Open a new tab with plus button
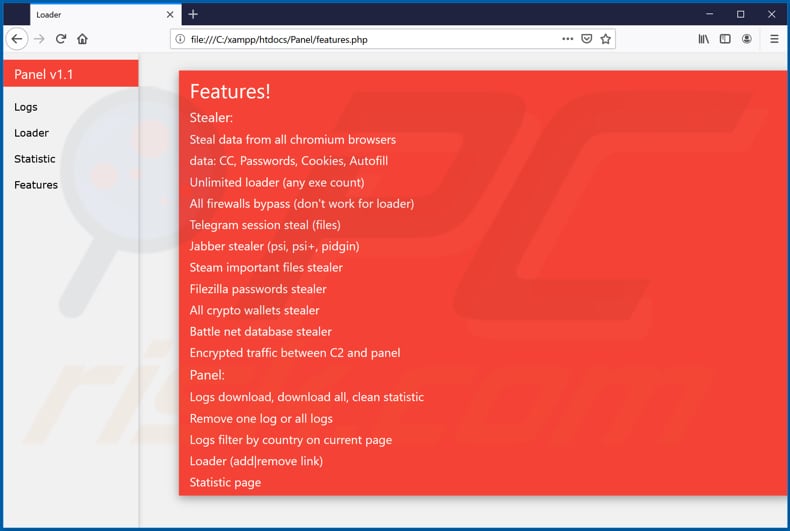Viewport: 790px width, 531px height. (x=193, y=14)
